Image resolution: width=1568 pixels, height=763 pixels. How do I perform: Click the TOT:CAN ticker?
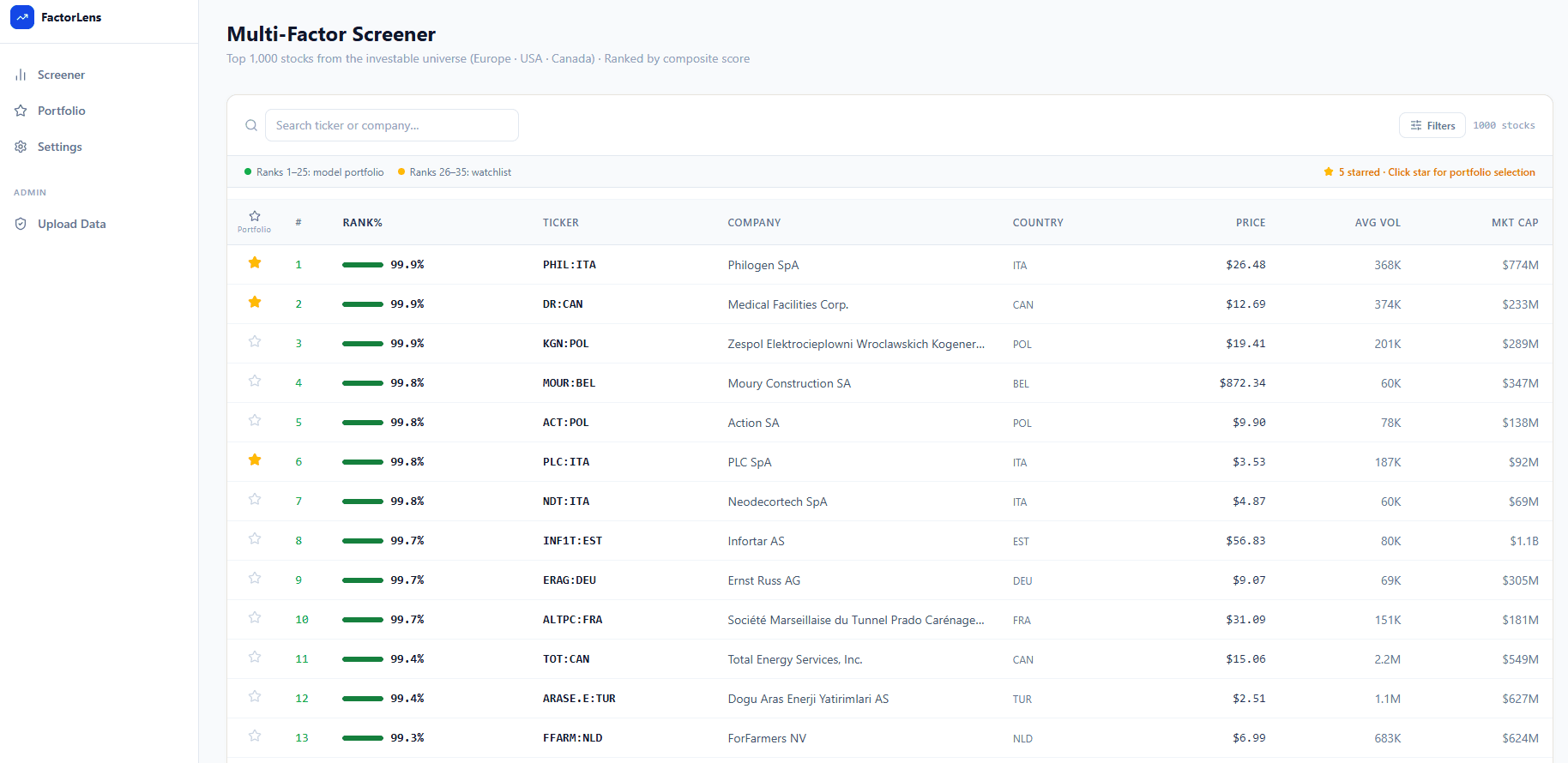coord(566,659)
